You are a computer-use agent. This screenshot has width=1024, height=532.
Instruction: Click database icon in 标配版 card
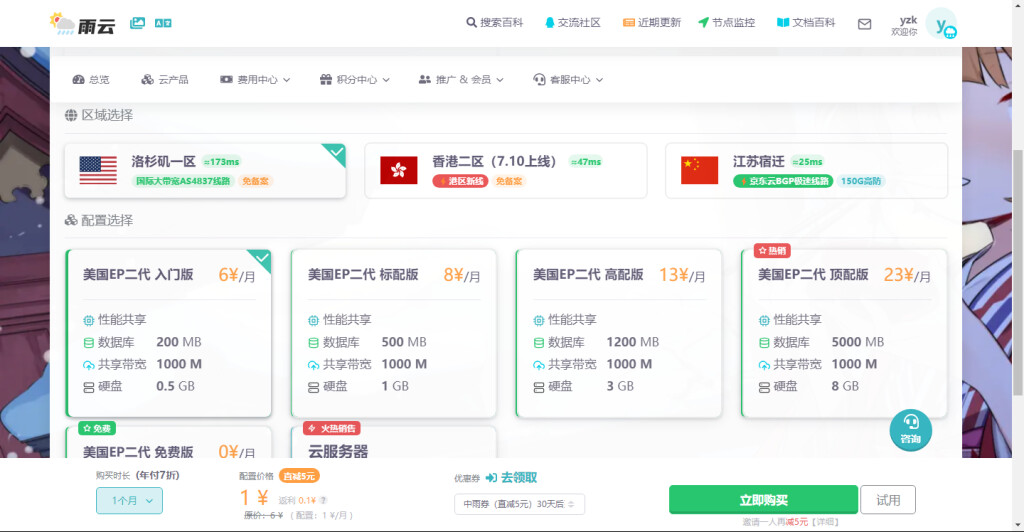click(x=313, y=343)
